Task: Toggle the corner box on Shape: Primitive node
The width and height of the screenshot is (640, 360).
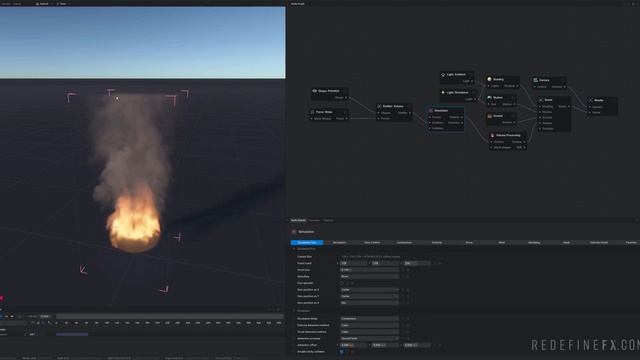Action: 345,91
